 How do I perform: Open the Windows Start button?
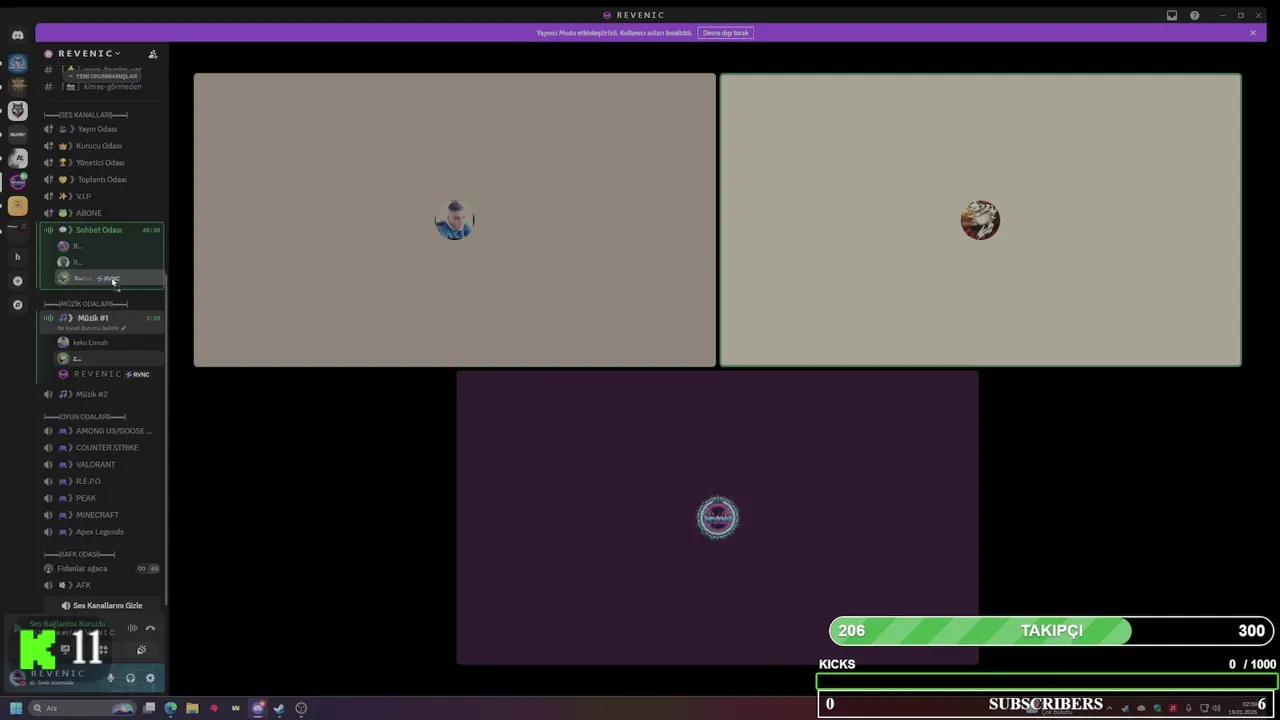(x=15, y=708)
